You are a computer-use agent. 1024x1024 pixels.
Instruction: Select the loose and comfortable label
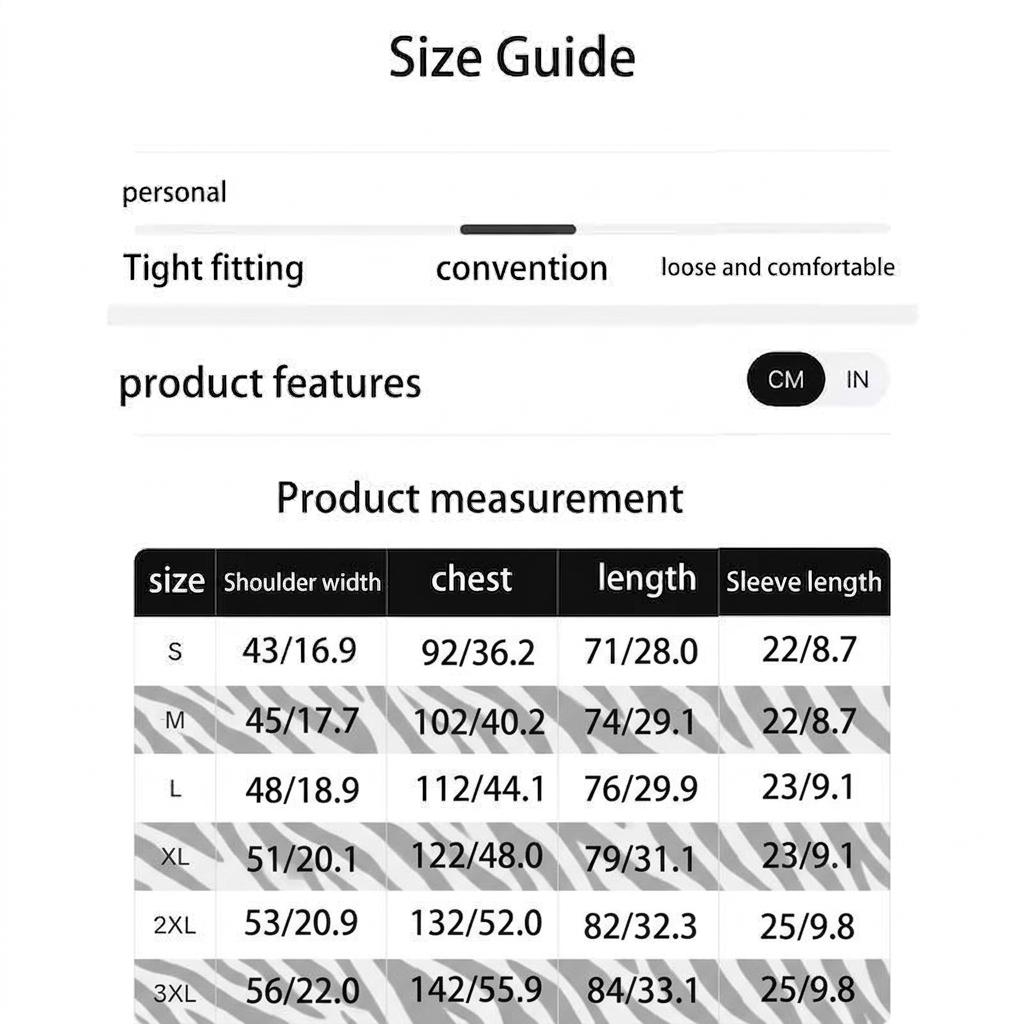coord(777,267)
